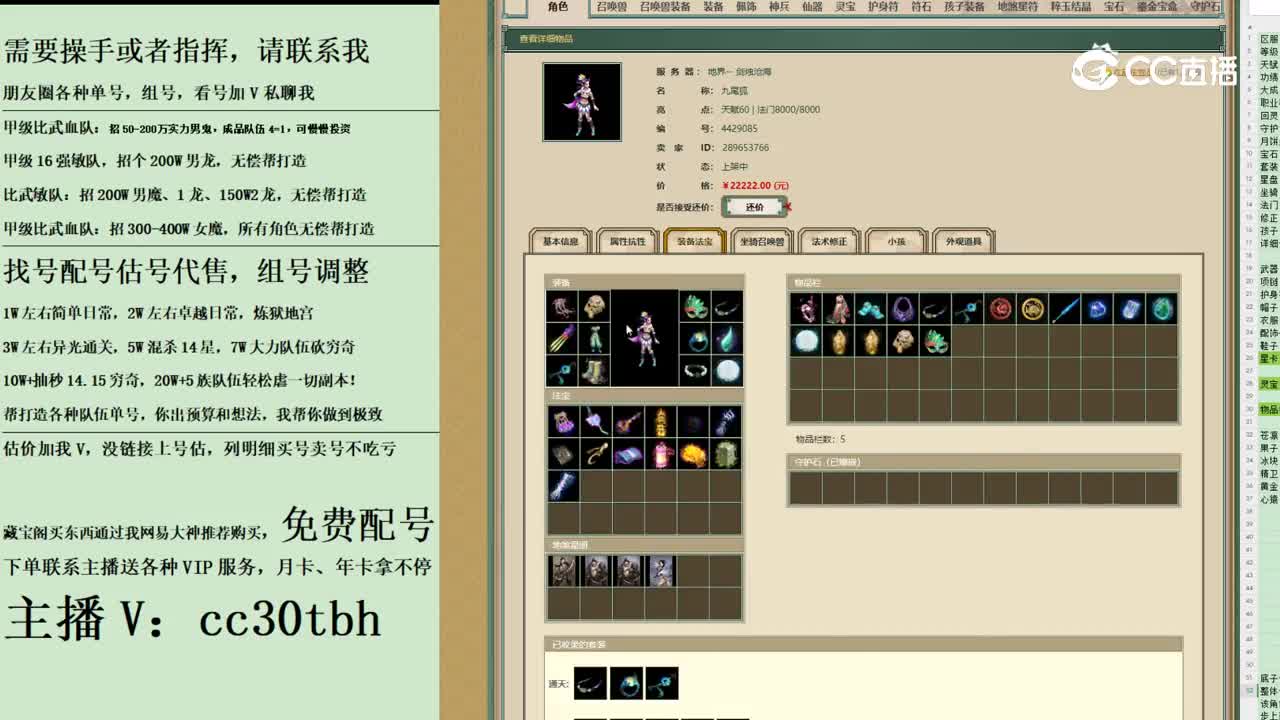1280x720 pixels.
Task: Open the 小孩 sub-tab
Action: click(x=896, y=241)
